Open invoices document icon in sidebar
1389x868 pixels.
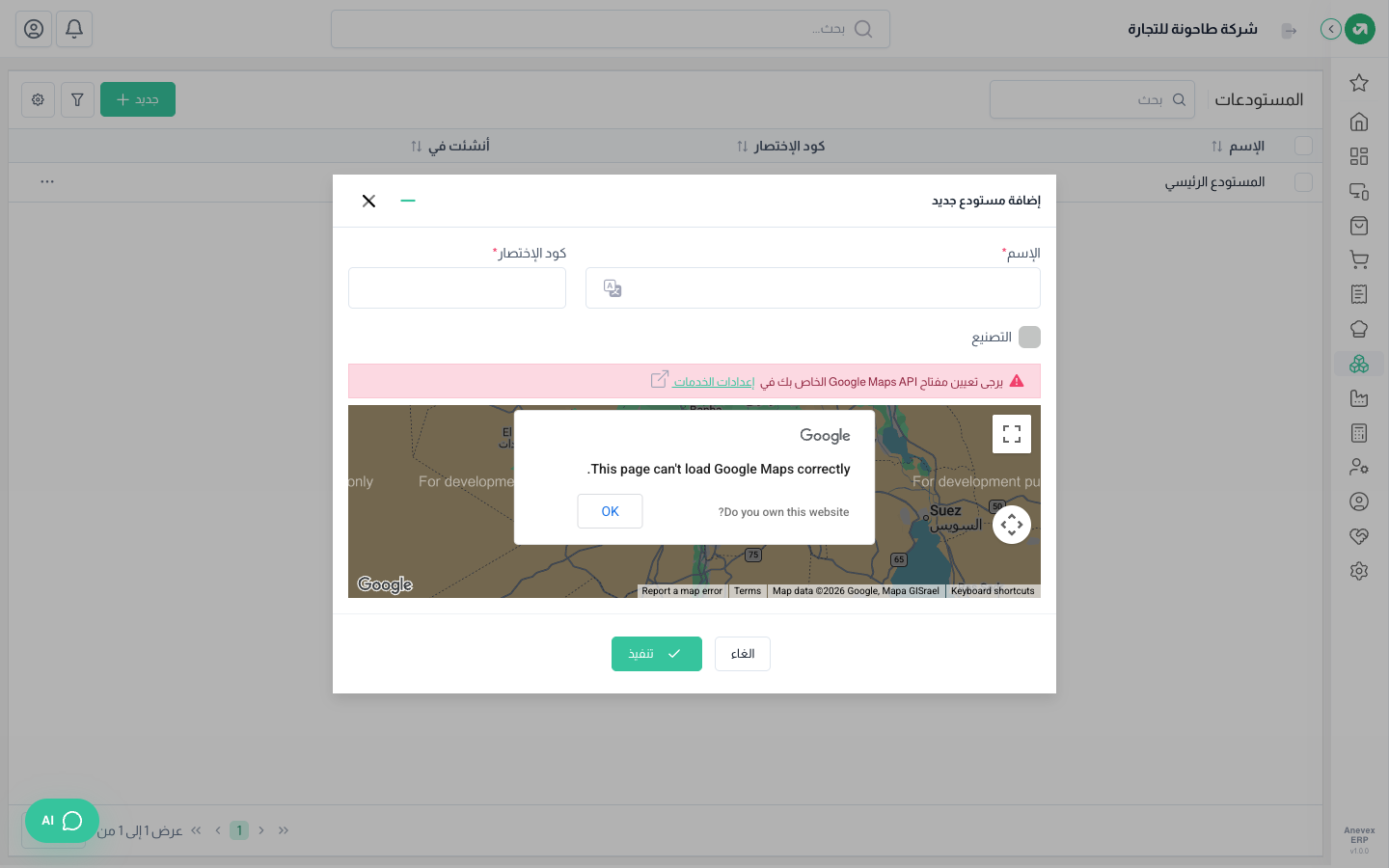point(1359,294)
